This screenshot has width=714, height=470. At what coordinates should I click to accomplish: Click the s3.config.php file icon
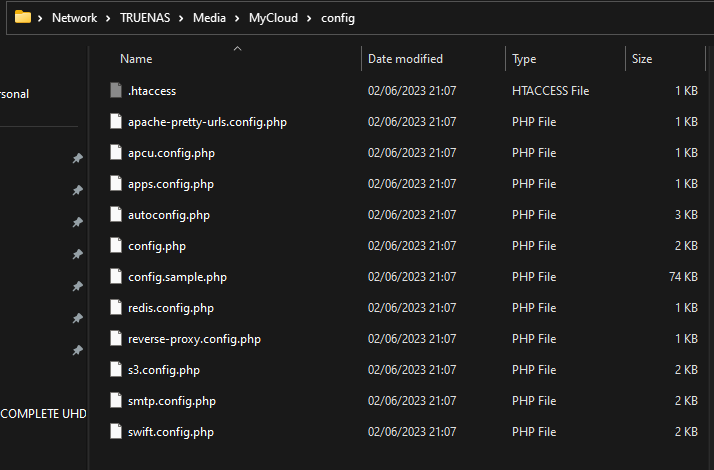point(116,369)
